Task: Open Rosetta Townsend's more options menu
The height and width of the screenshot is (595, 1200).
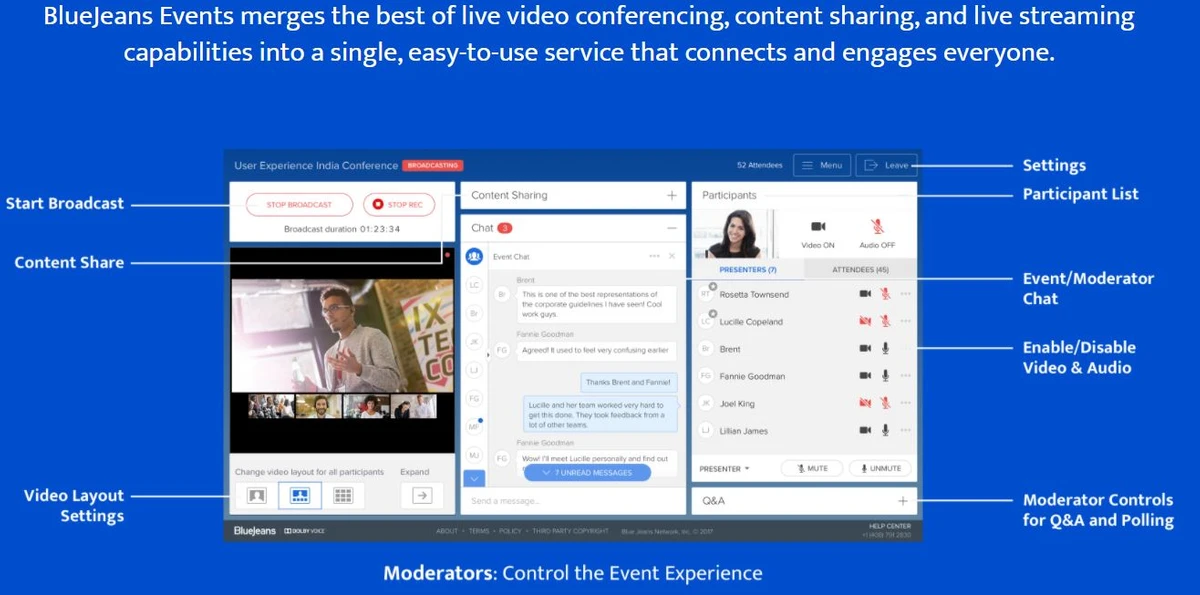Action: click(x=905, y=292)
